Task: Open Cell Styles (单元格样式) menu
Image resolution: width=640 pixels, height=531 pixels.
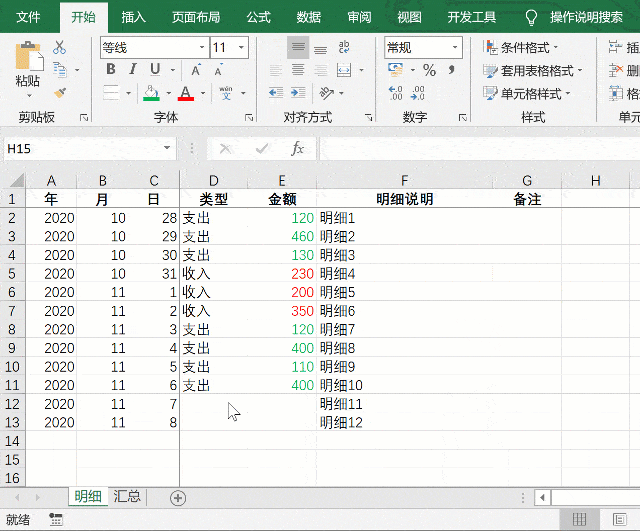Action: (527, 93)
